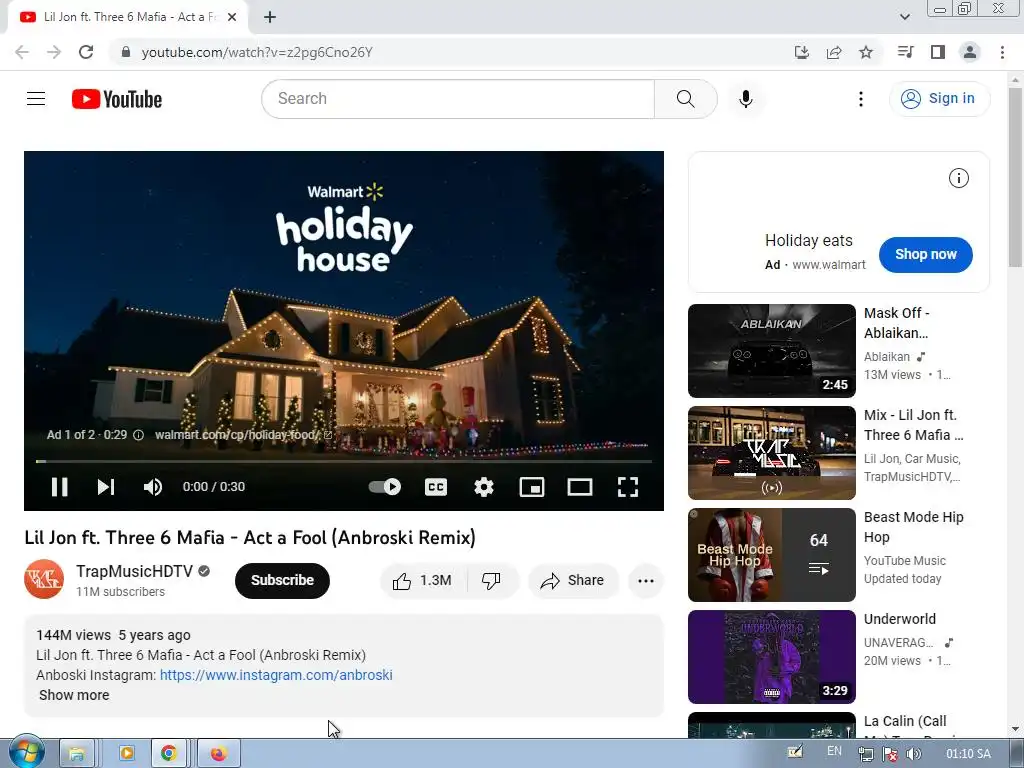Open Chrome three-dot menu
1024x768 pixels.
pyautogui.click(x=1002, y=52)
